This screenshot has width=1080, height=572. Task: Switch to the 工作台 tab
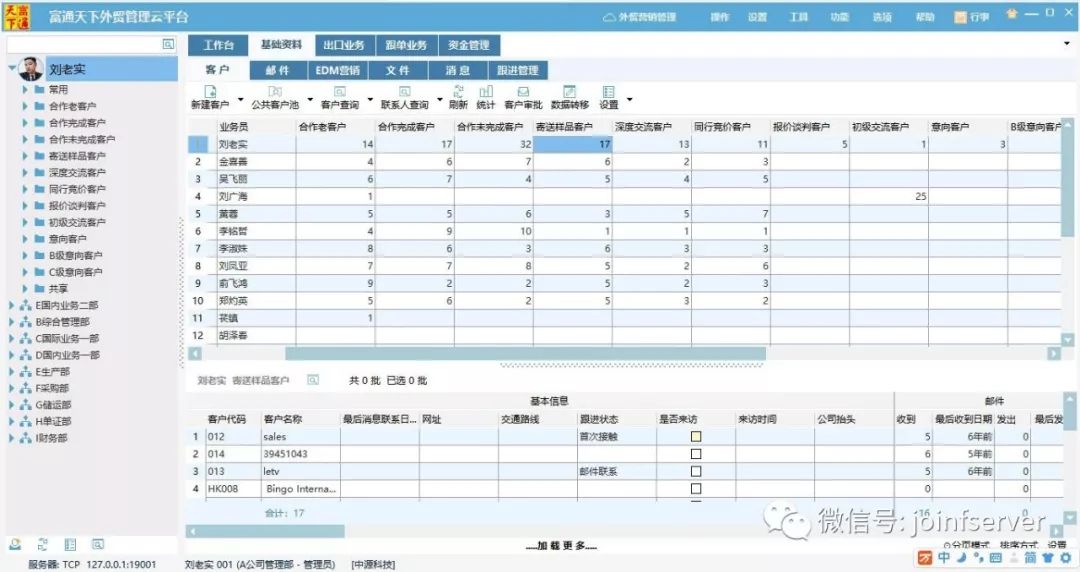click(218, 45)
